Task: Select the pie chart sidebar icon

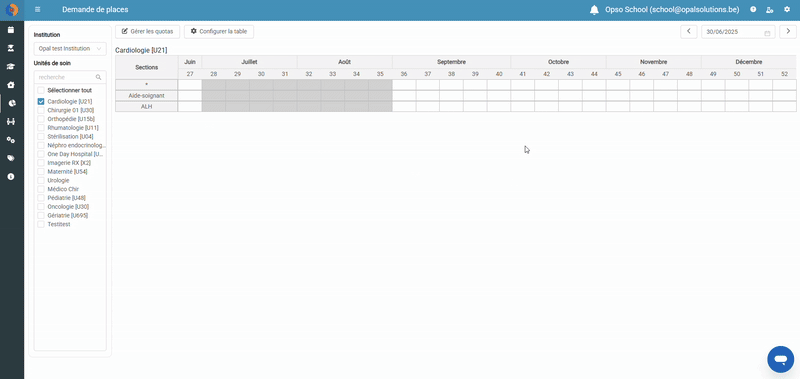Action: tap(12, 103)
